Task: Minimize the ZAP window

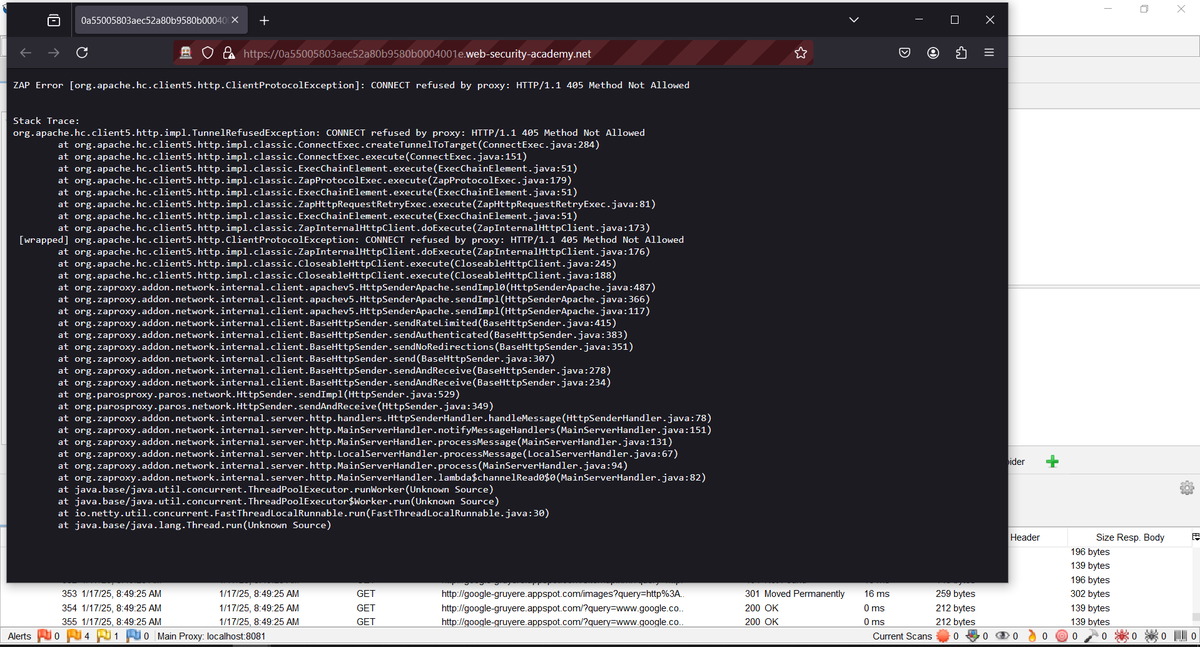Action: click(1109, 8)
